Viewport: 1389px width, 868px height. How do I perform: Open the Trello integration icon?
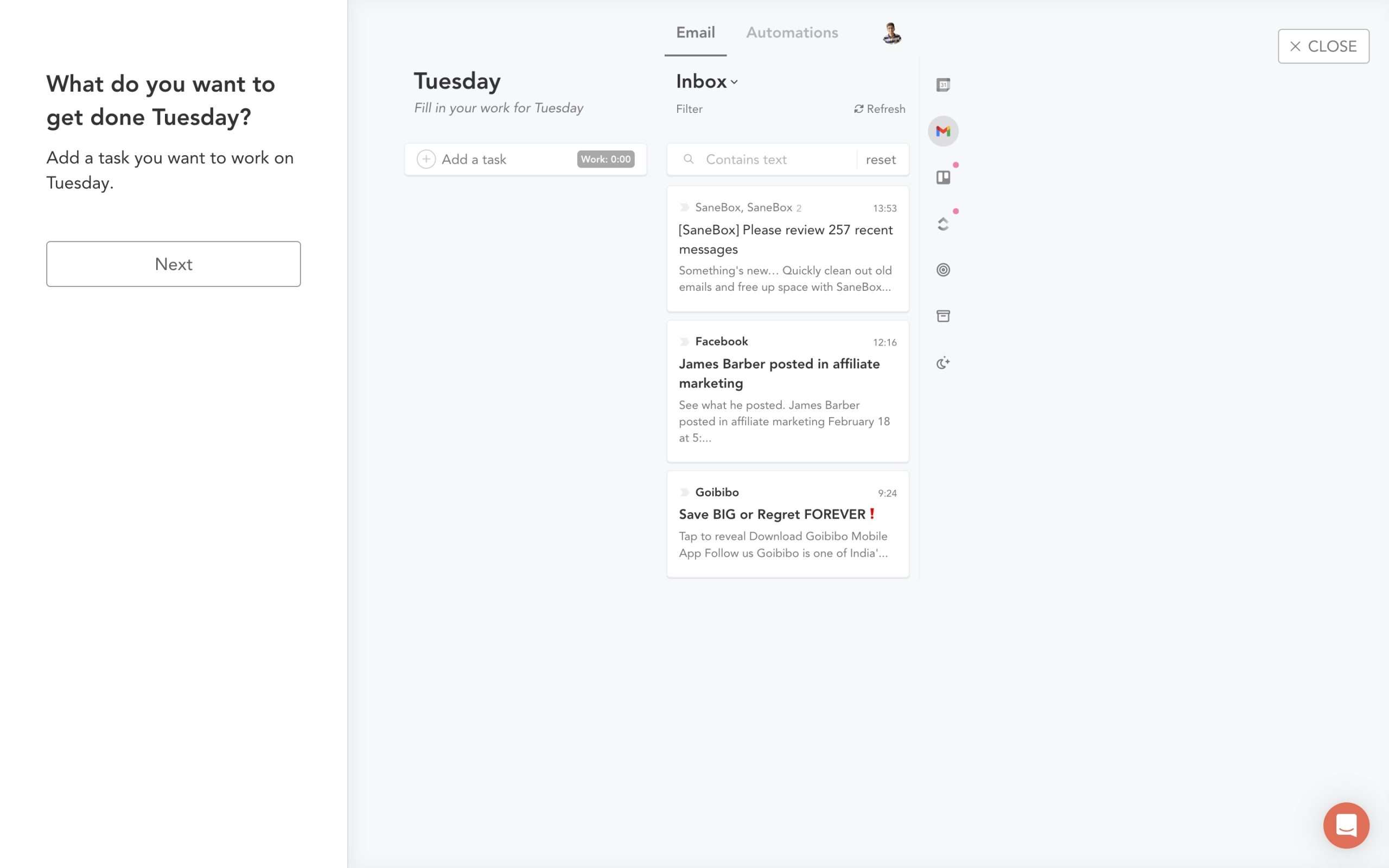point(943,177)
